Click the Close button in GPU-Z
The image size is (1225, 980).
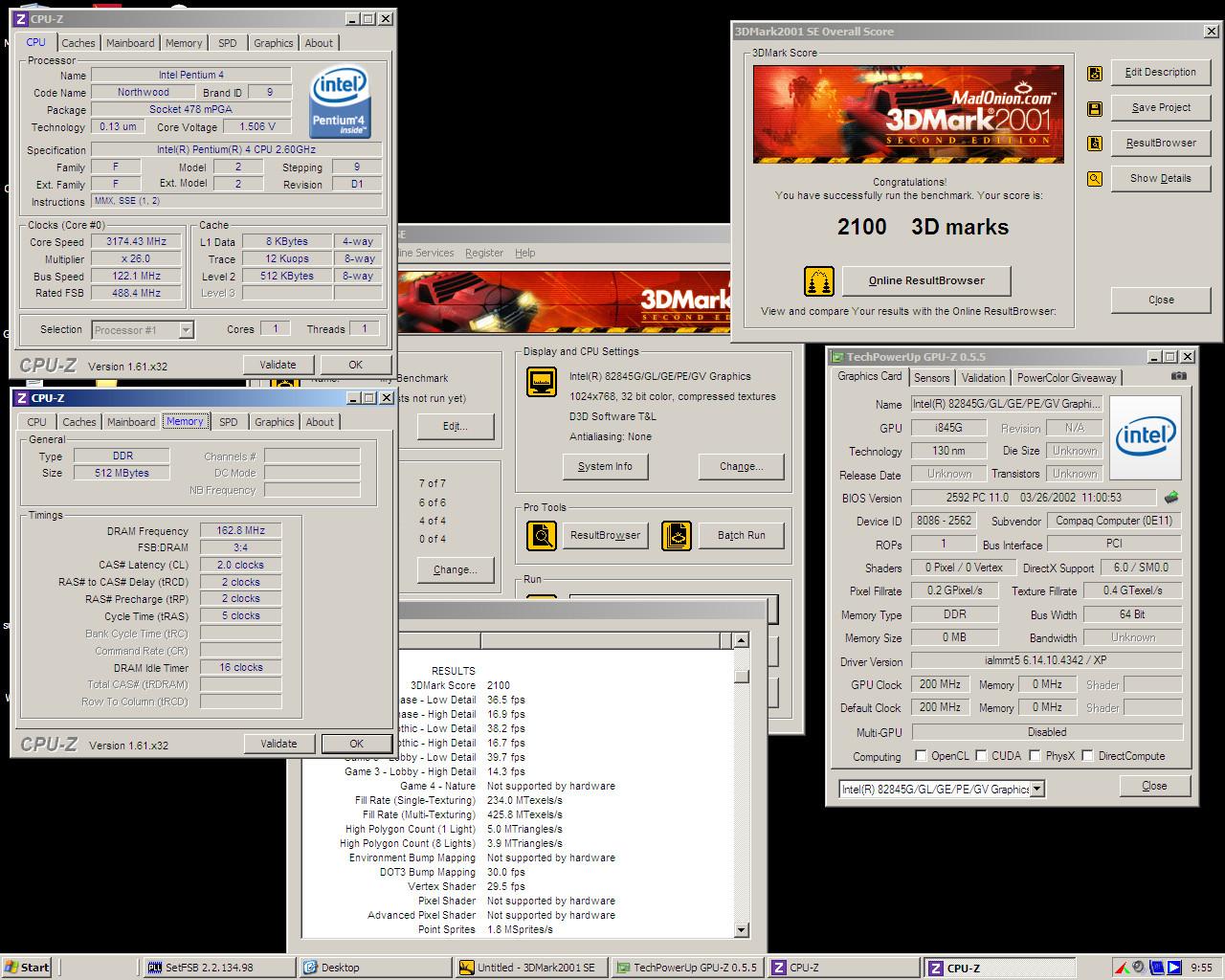1154,787
